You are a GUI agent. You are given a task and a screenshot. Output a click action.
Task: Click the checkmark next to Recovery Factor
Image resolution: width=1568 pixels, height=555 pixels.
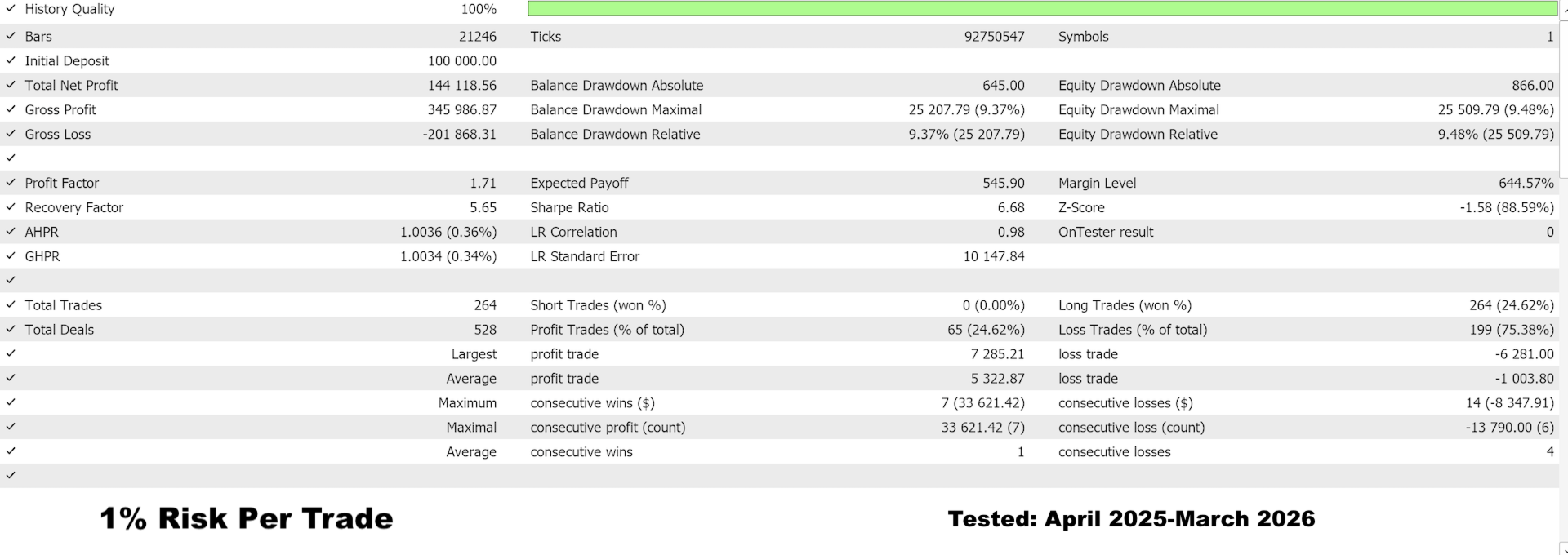[11, 207]
